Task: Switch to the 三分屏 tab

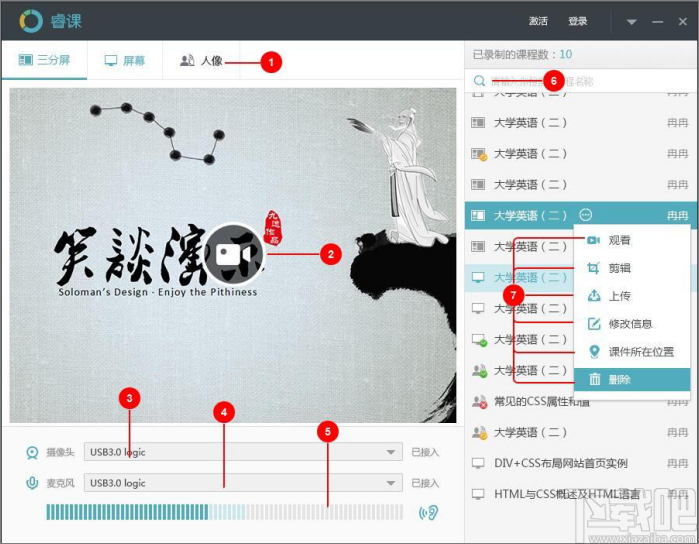Action: pyautogui.click(x=44, y=60)
